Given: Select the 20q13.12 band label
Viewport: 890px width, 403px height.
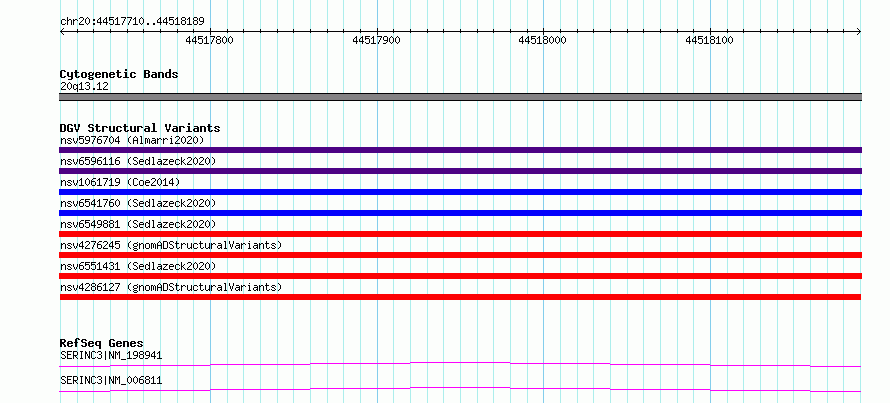Looking at the screenshot, I should pyautogui.click(x=85, y=87).
